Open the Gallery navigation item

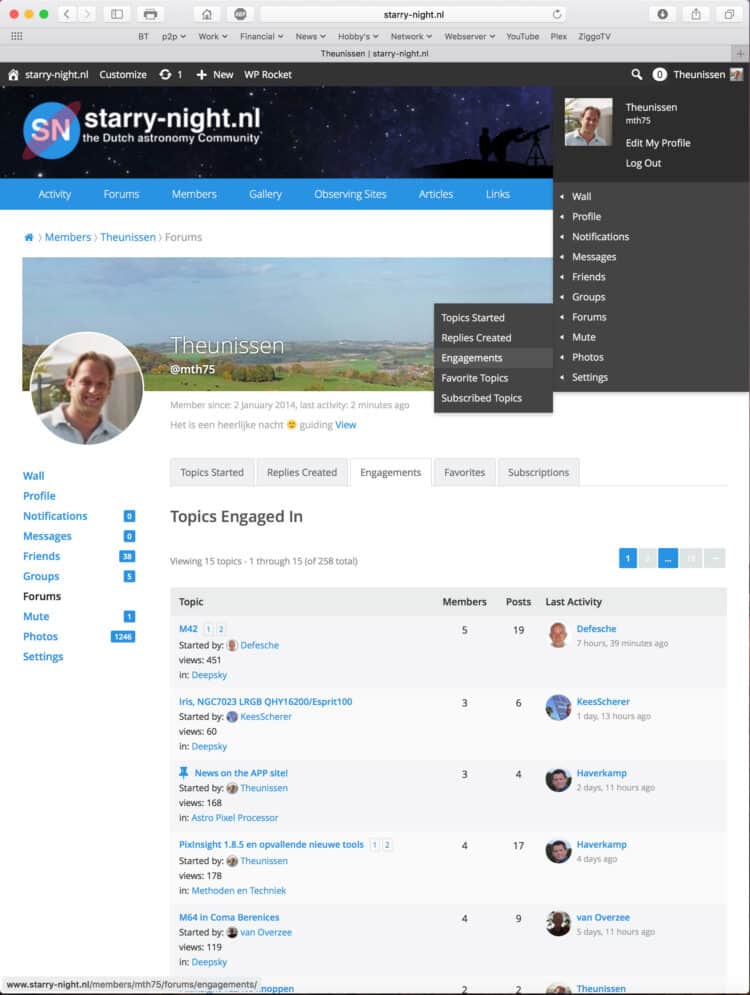[x=265, y=194]
